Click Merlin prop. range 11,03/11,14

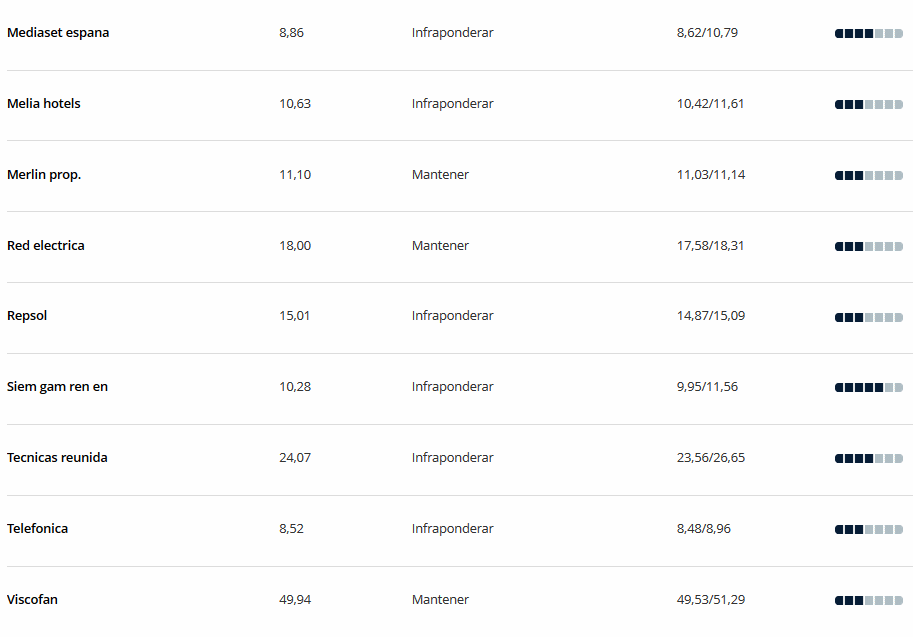pyautogui.click(x=710, y=175)
